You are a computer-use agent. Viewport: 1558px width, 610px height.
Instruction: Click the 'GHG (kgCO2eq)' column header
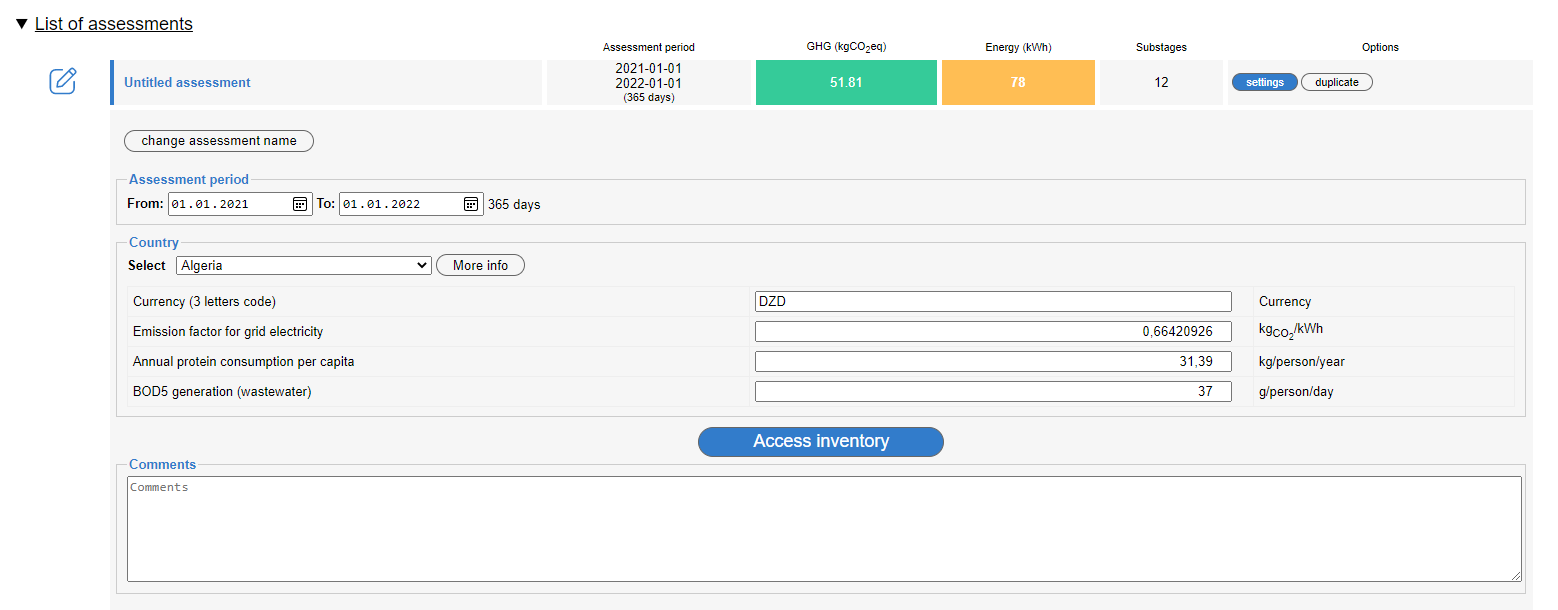pyautogui.click(x=846, y=47)
